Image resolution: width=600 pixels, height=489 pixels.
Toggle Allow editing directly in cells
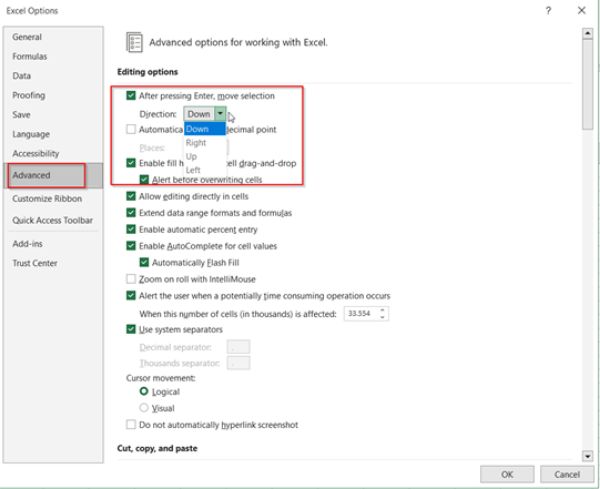point(132,197)
